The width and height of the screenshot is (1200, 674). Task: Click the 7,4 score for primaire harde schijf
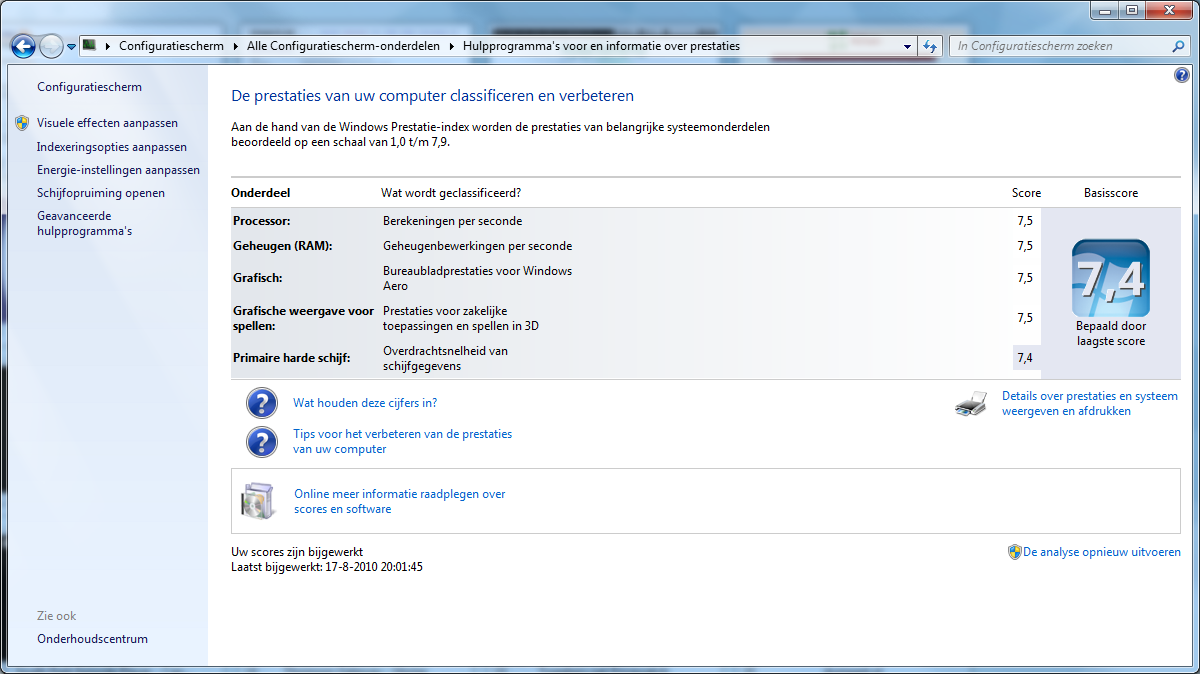pos(1025,358)
